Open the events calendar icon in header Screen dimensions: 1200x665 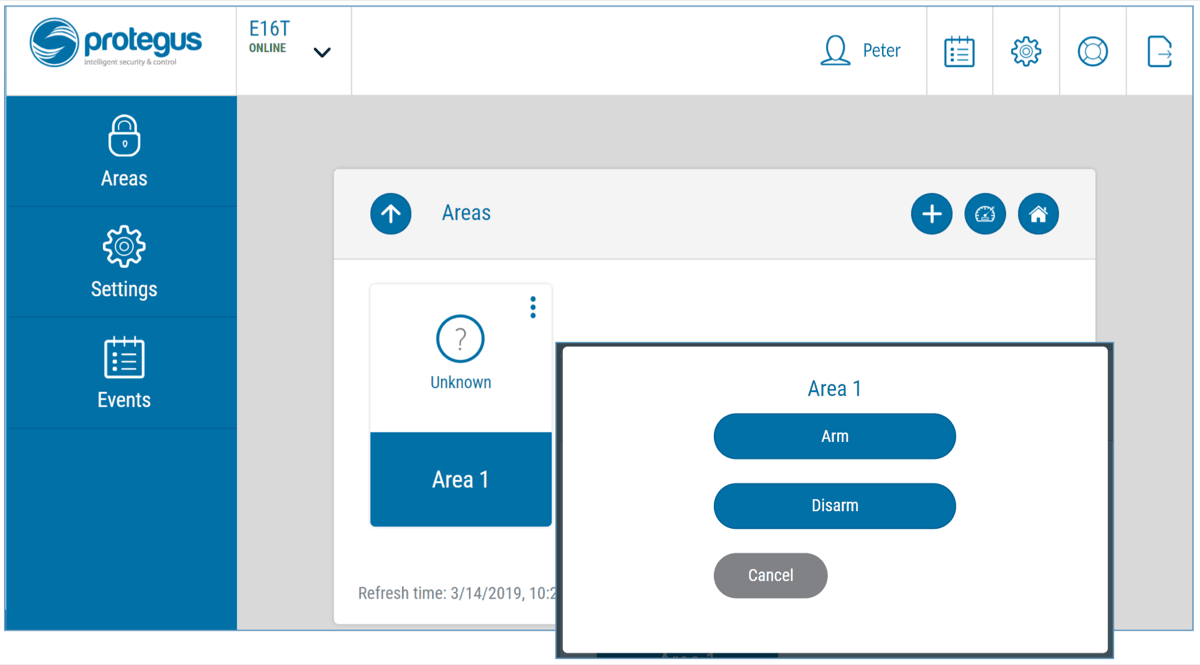(x=959, y=52)
